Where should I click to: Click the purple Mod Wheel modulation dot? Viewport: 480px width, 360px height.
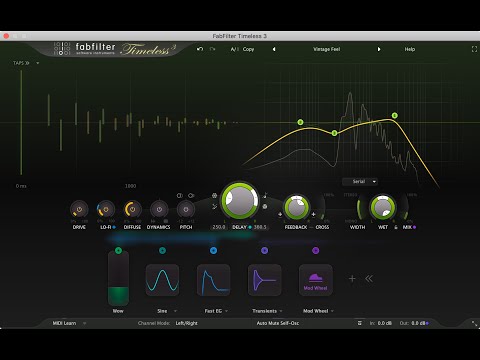pyautogui.click(x=316, y=250)
